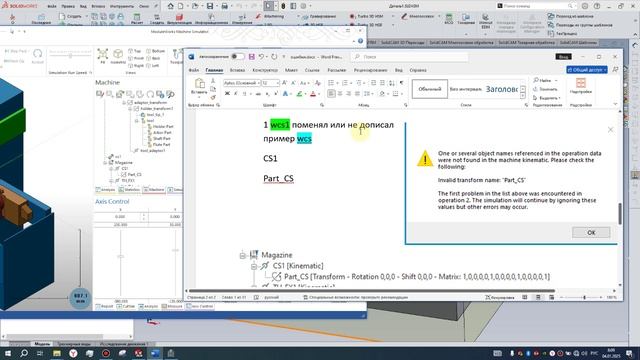Screen dimensions: 640x360
Task: Select Left view in simulator
Action: [153, 65]
